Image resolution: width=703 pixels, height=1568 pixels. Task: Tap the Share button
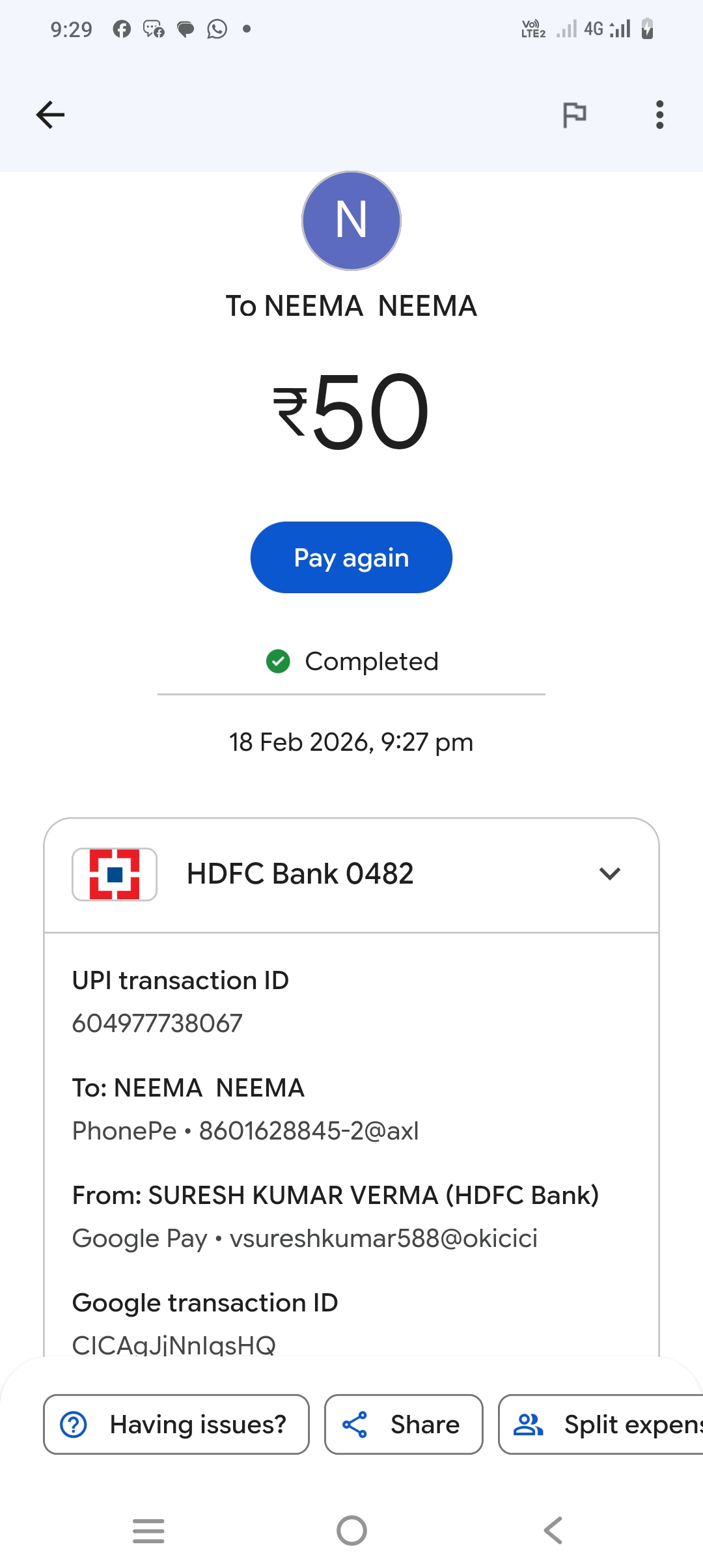pyautogui.click(x=404, y=1424)
